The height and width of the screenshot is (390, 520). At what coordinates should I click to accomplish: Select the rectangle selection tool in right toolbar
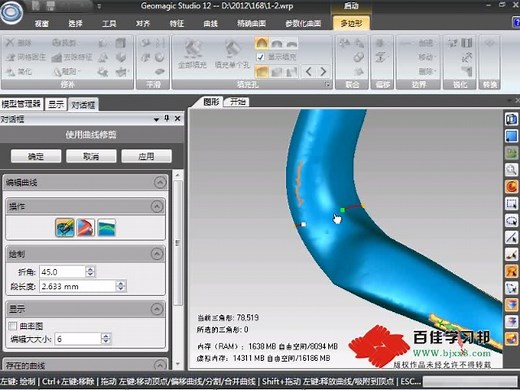click(511, 203)
